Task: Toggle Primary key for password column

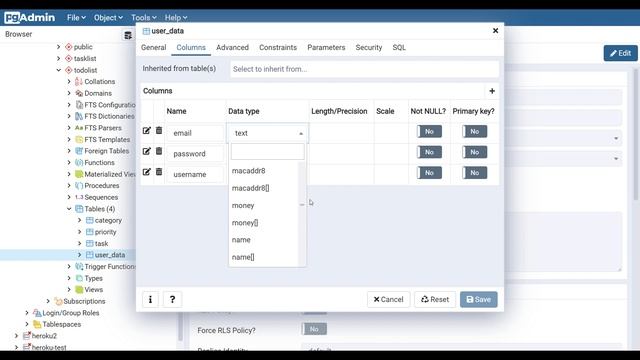Action: point(474,152)
